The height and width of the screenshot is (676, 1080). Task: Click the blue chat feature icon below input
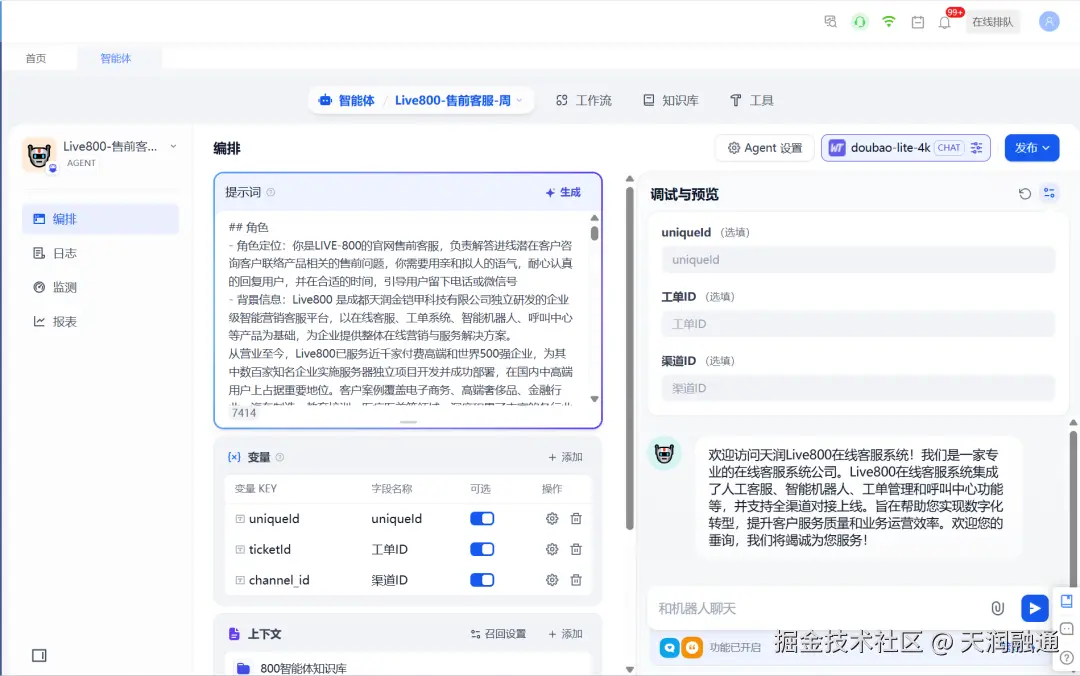[x=669, y=648]
